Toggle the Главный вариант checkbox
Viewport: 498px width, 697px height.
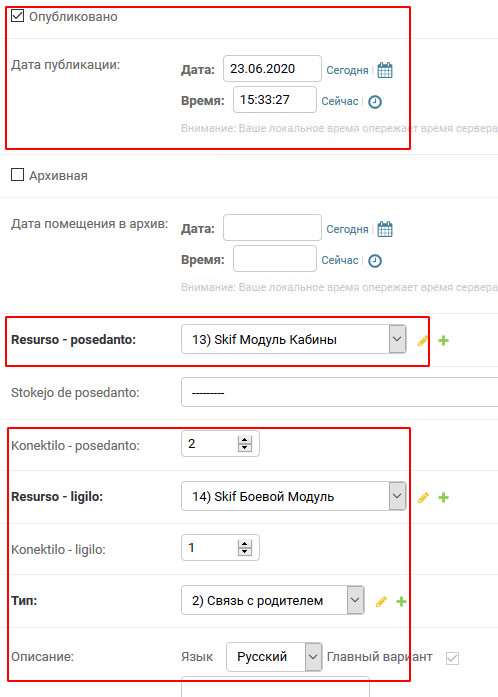point(452,658)
